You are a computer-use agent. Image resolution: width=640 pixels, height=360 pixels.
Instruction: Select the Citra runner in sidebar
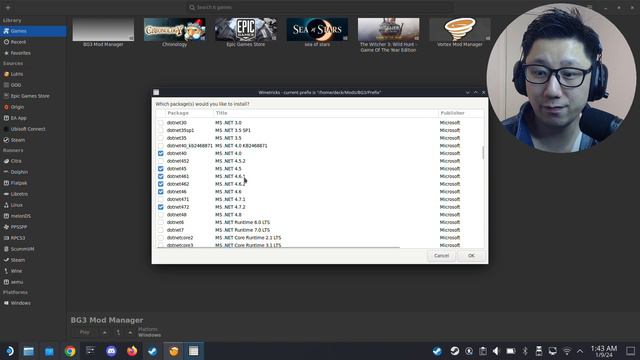pyautogui.click(x=33, y=161)
